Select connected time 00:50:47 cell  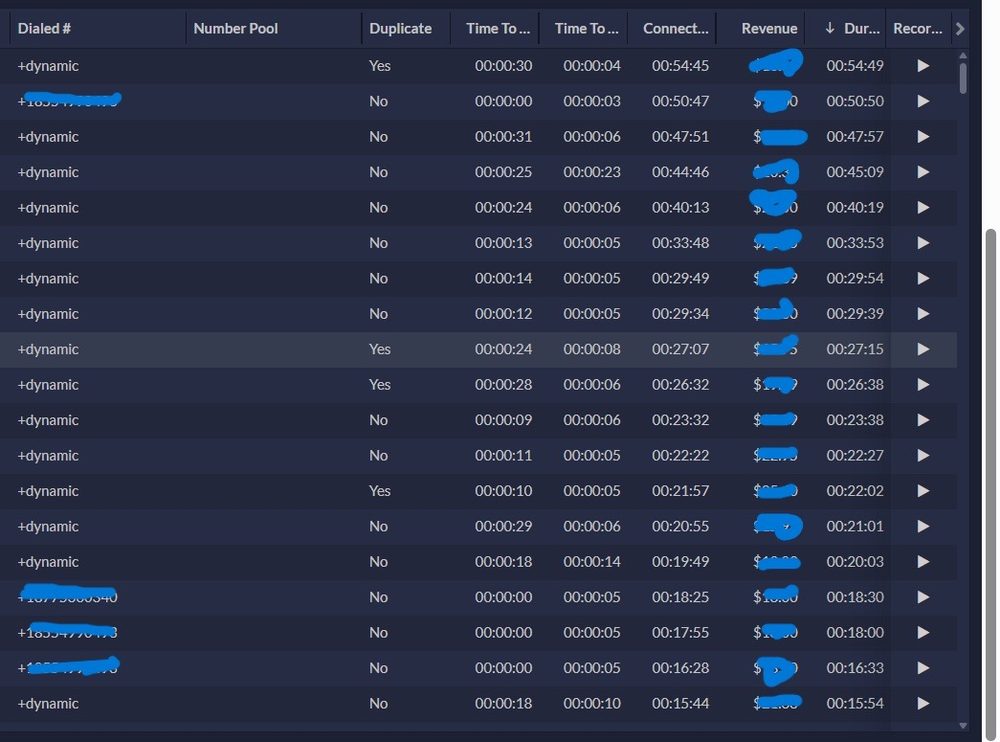680,101
